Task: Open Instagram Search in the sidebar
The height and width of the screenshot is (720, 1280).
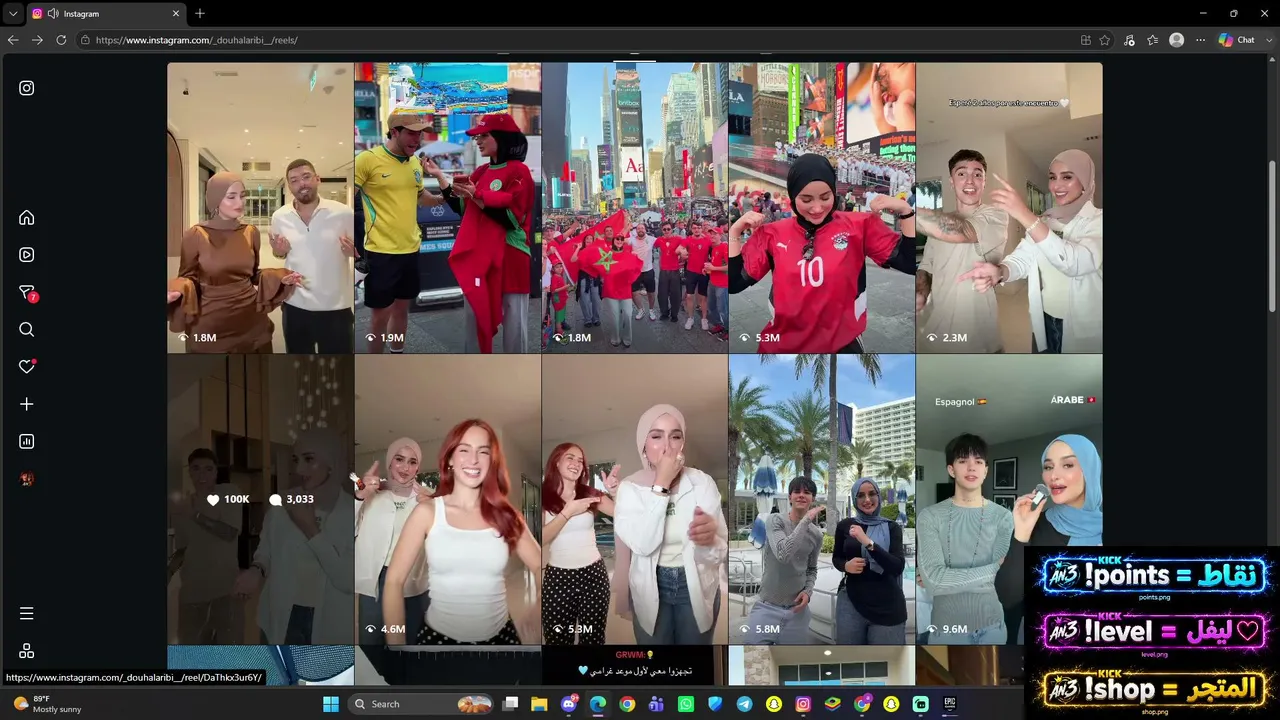Action: (27, 330)
